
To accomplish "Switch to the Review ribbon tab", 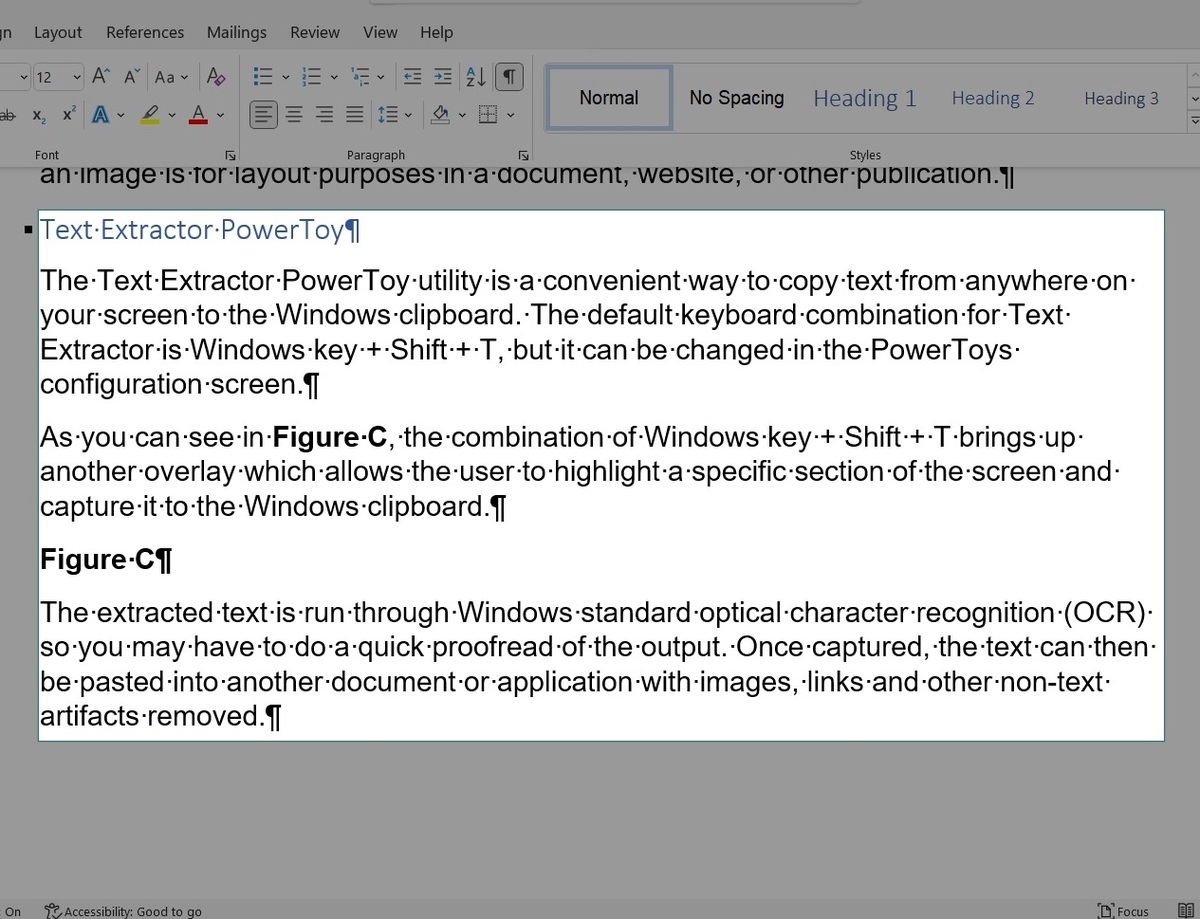I will pyautogui.click(x=314, y=32).
